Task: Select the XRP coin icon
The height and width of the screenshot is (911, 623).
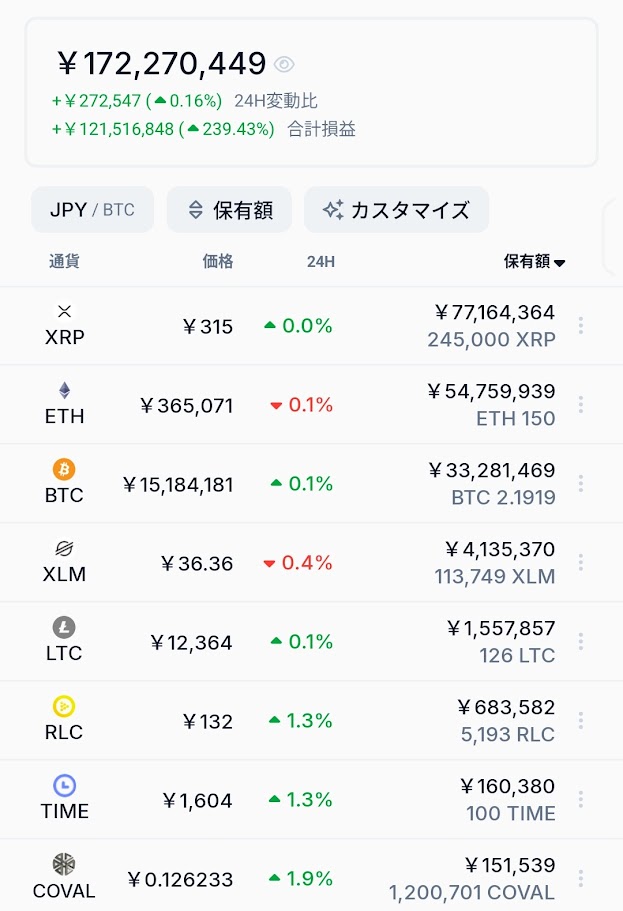Action: pos(65,311)
